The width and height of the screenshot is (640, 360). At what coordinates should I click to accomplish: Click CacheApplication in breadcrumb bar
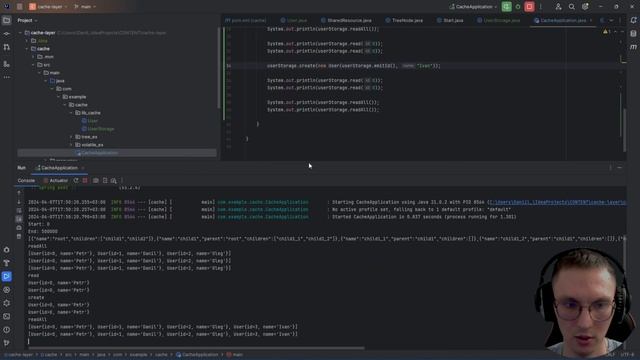197,355
